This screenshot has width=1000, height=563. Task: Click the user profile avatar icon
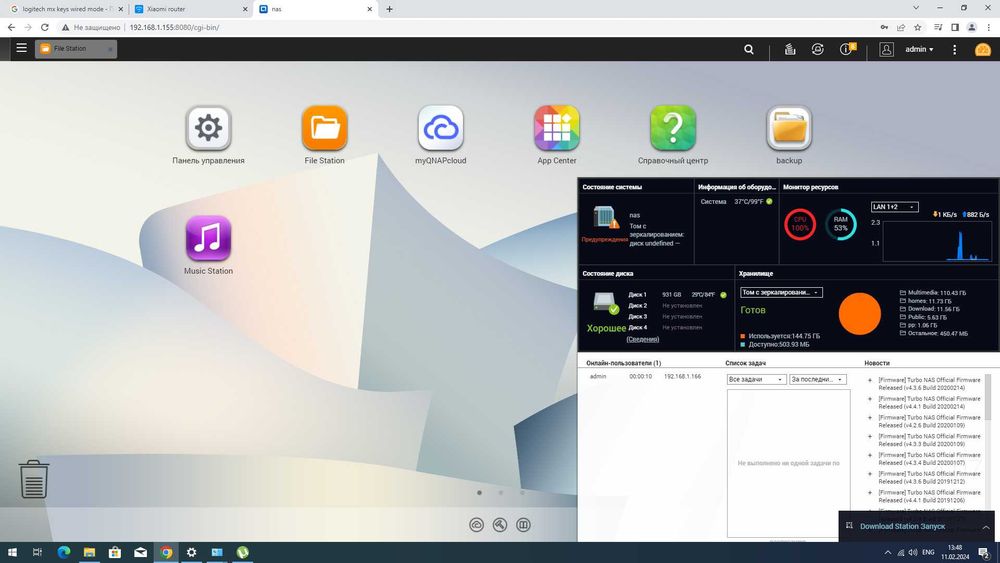[x=886, y=49]
